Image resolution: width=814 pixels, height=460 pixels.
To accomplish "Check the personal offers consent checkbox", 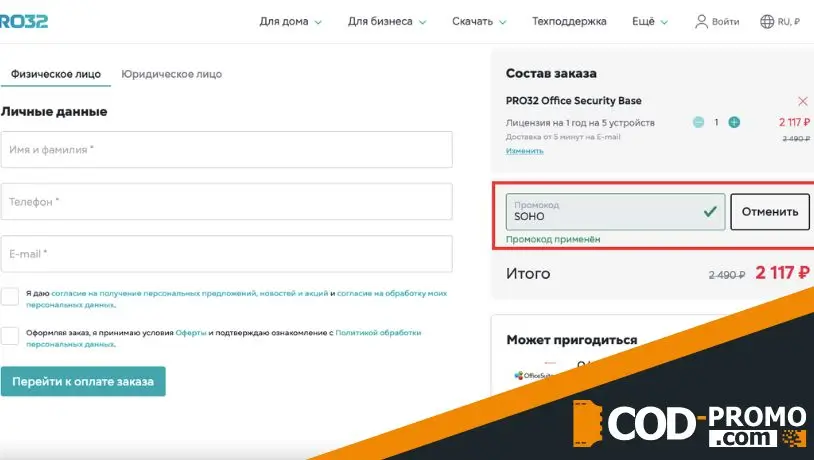I will [10, 296].
